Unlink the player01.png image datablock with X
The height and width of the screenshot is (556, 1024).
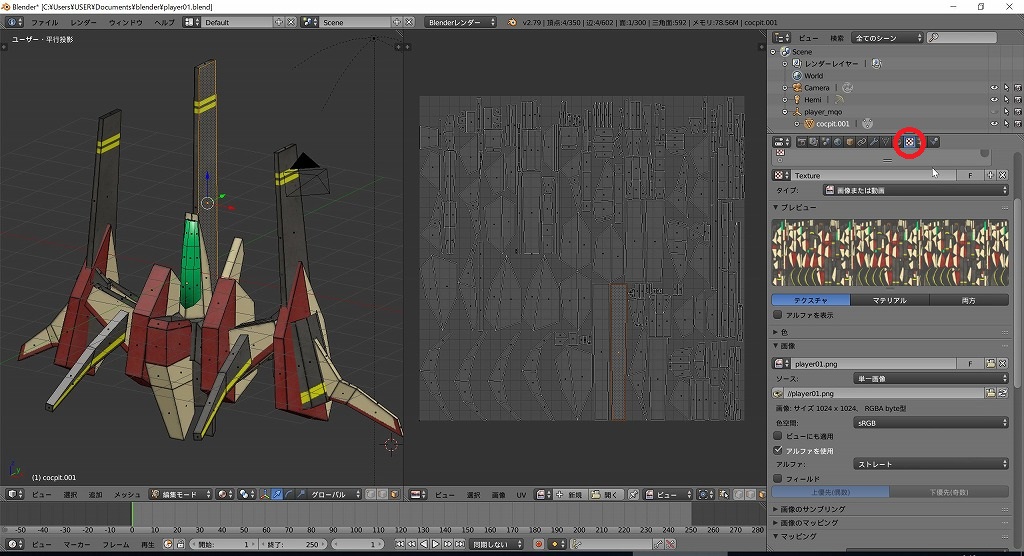pyautogui.click(x=1003, y=363)
